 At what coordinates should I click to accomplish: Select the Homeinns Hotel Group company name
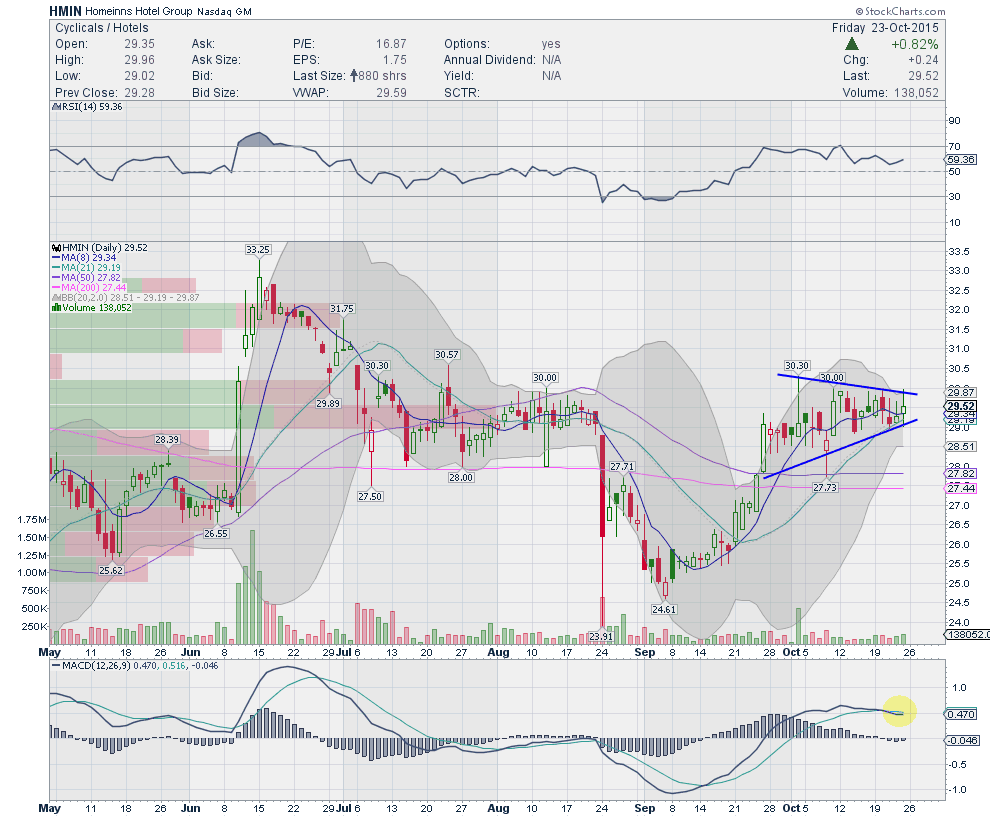(x=138, y=11)
